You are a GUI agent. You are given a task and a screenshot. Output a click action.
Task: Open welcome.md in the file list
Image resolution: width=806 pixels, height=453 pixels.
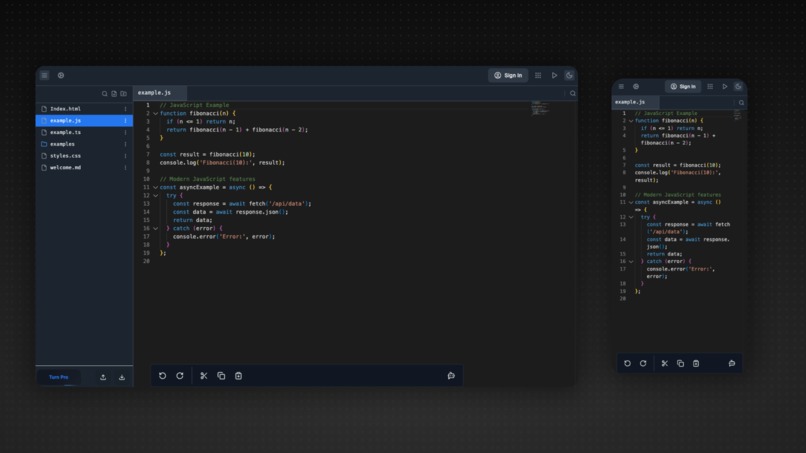[84, 167]
